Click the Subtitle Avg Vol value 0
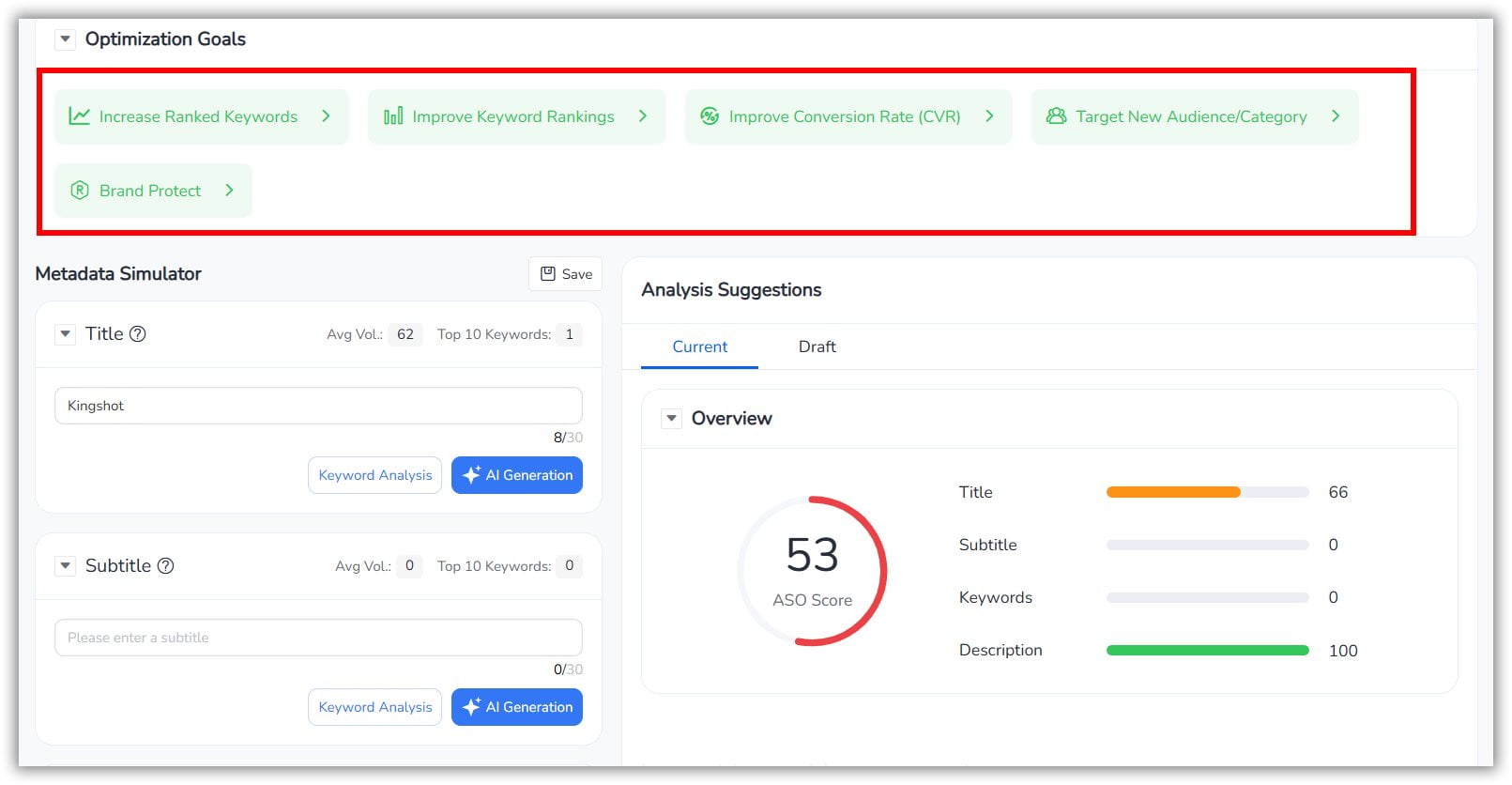1512x785 pixels. point(409,566)
